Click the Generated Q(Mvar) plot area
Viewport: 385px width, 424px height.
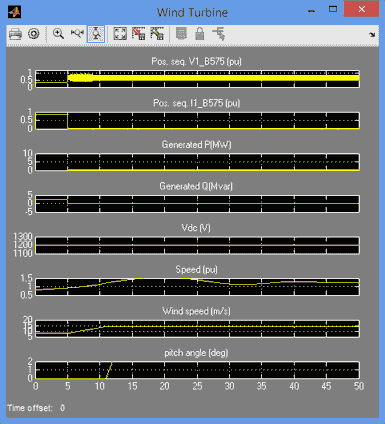197,204
